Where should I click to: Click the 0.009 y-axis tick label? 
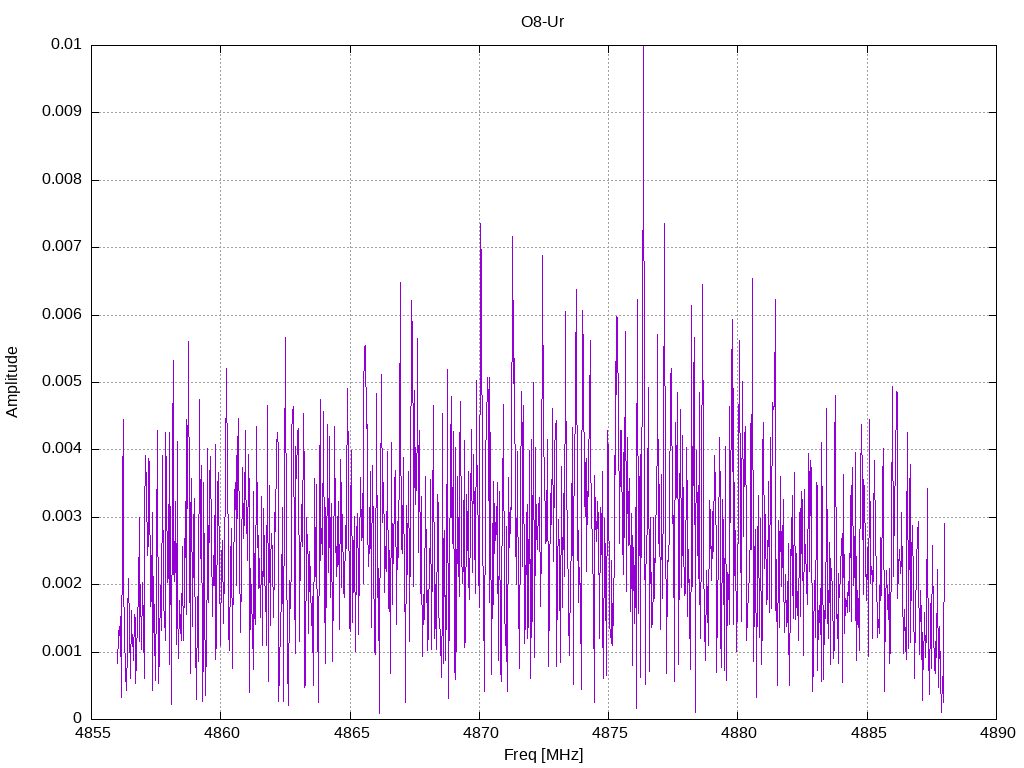pyautogui.click(x=62, y=112)
